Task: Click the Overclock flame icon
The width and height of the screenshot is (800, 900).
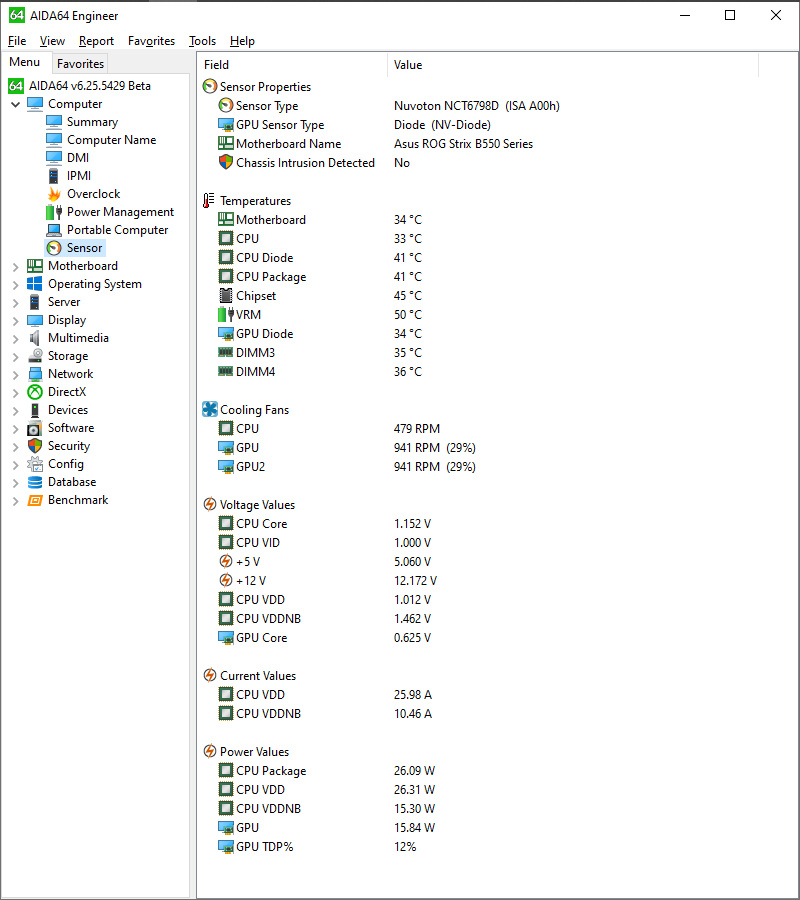Action: pyautogui.click(x=54, y=194)
